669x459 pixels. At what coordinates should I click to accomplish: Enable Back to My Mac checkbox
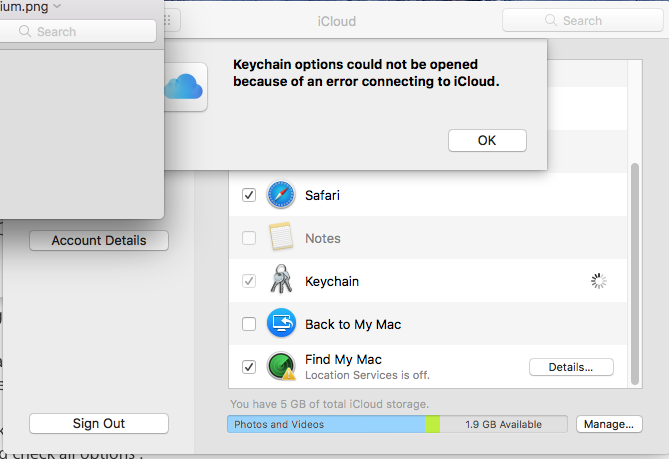pyautogui.click(x=249, y=324)
